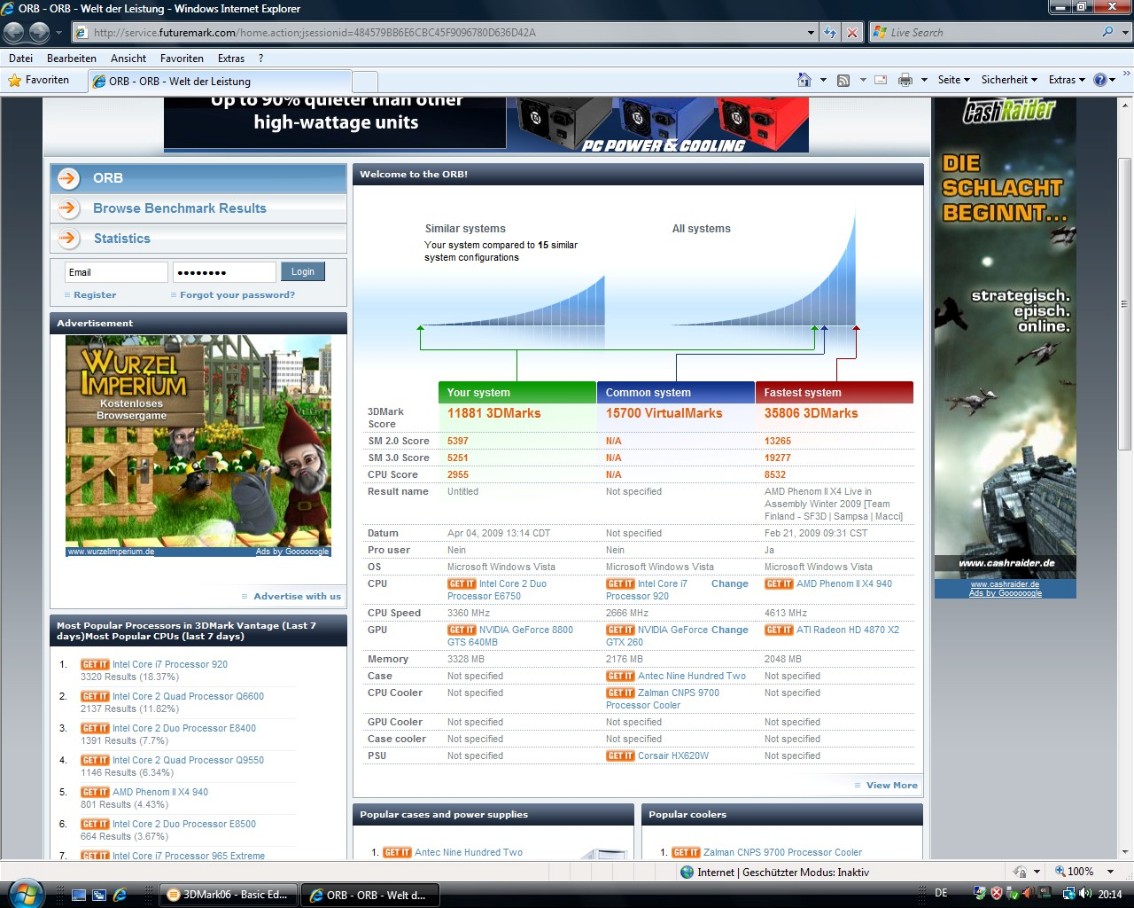Click the Live Search magnifier icon
Screen dimensions: 1134x908
coord(1107,33)
